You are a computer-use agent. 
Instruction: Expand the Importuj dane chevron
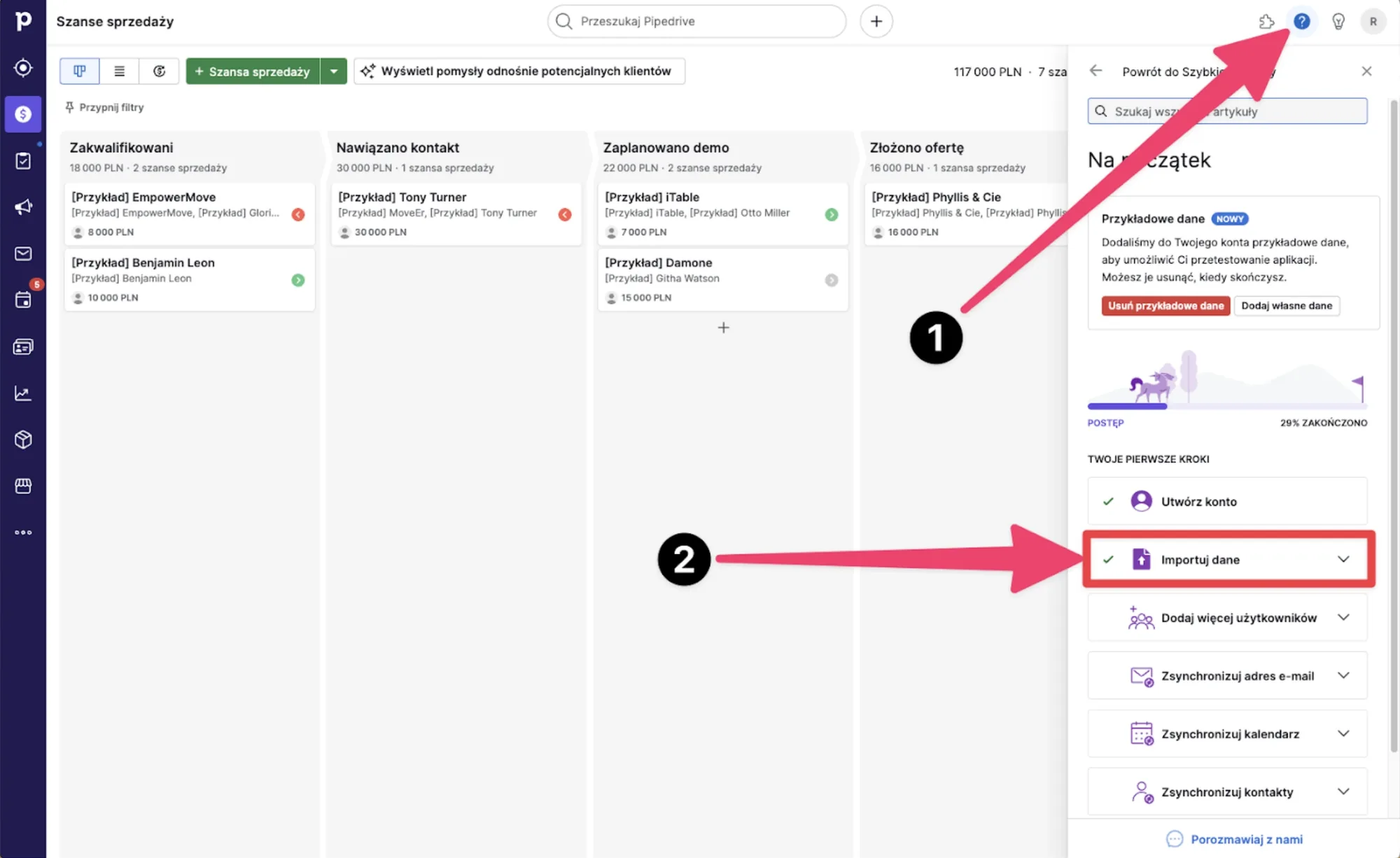(x=1343, y=559)
